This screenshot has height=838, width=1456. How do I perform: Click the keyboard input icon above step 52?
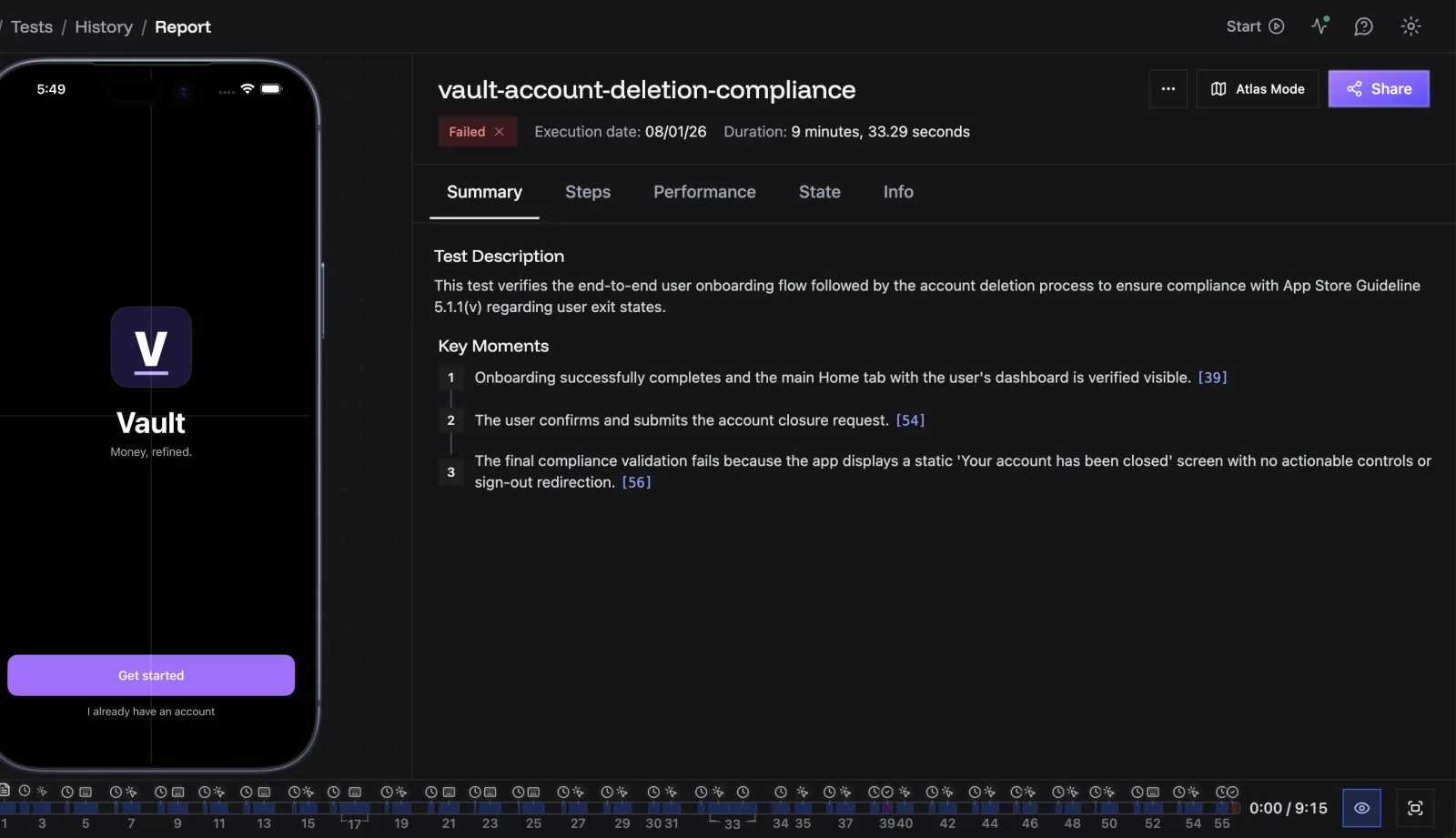(1153, 793)
